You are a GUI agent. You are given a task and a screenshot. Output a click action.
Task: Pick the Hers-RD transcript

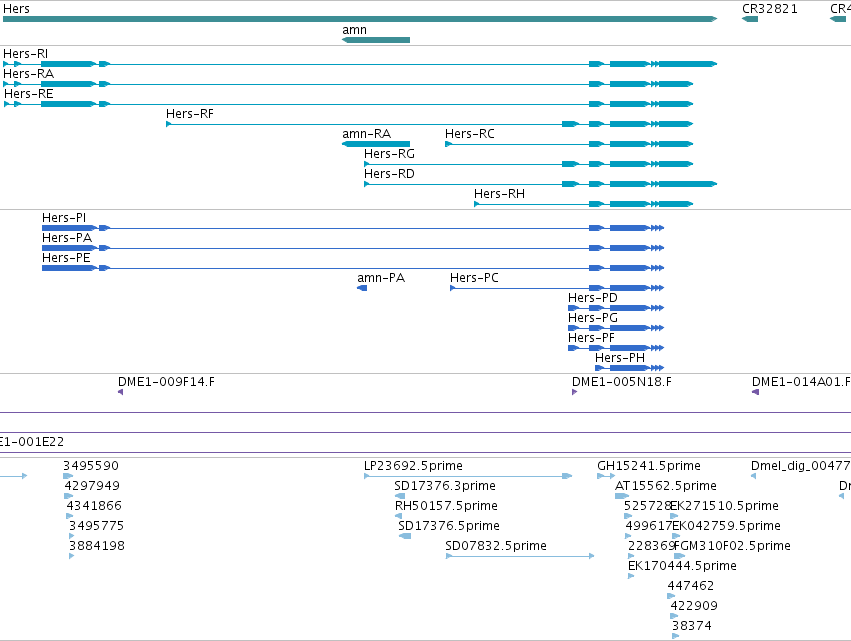(541, 184)
